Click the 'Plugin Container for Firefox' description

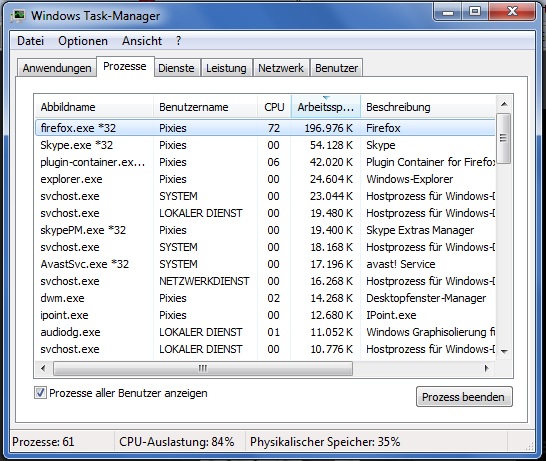click(430, 162)
